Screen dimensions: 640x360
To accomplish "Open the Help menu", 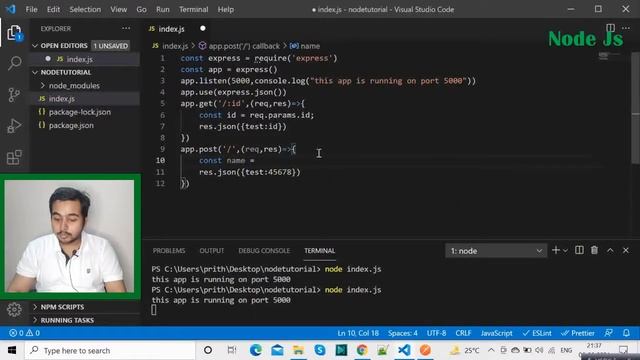I will click(x=225, y=9).
